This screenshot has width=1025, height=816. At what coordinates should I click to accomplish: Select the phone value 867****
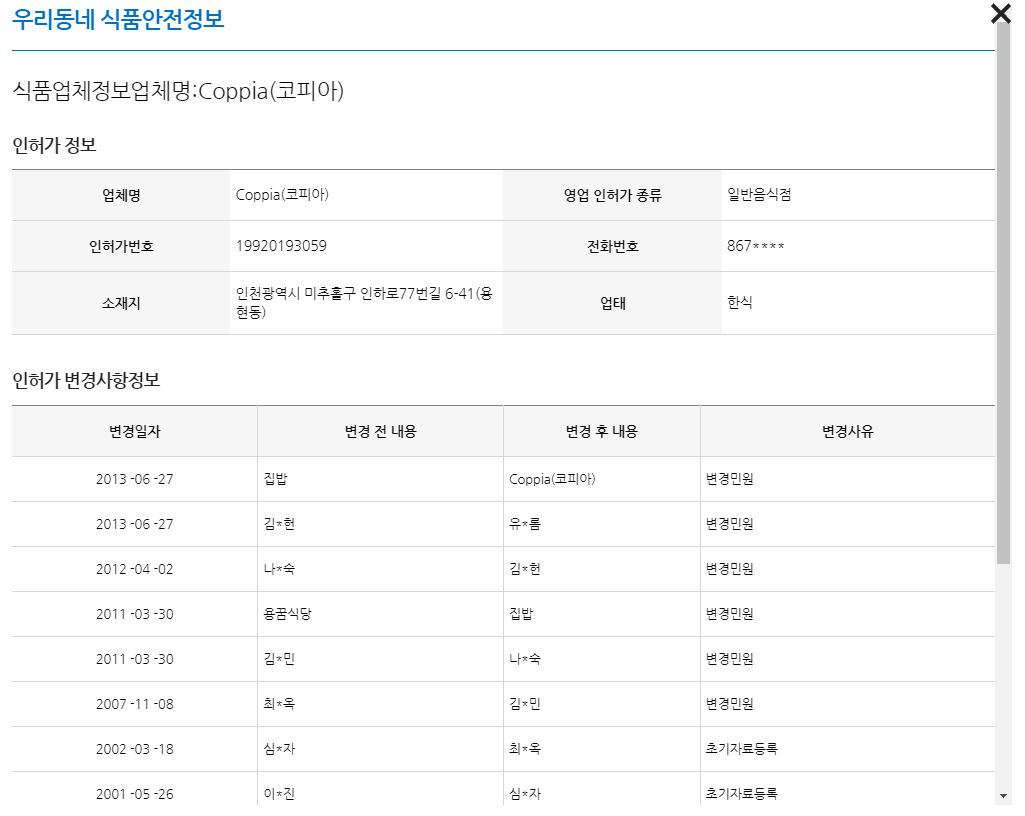(755, 246)
